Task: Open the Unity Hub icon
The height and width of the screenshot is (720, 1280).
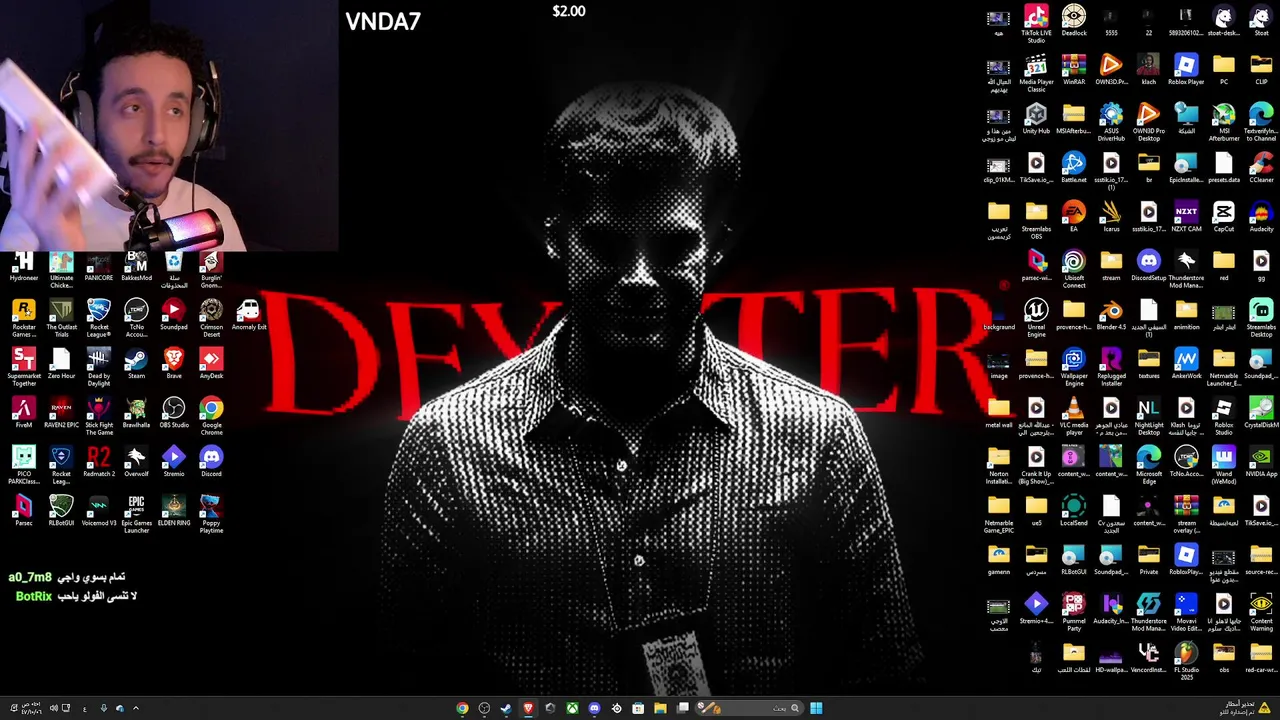Action: (x=1036, y=118)
